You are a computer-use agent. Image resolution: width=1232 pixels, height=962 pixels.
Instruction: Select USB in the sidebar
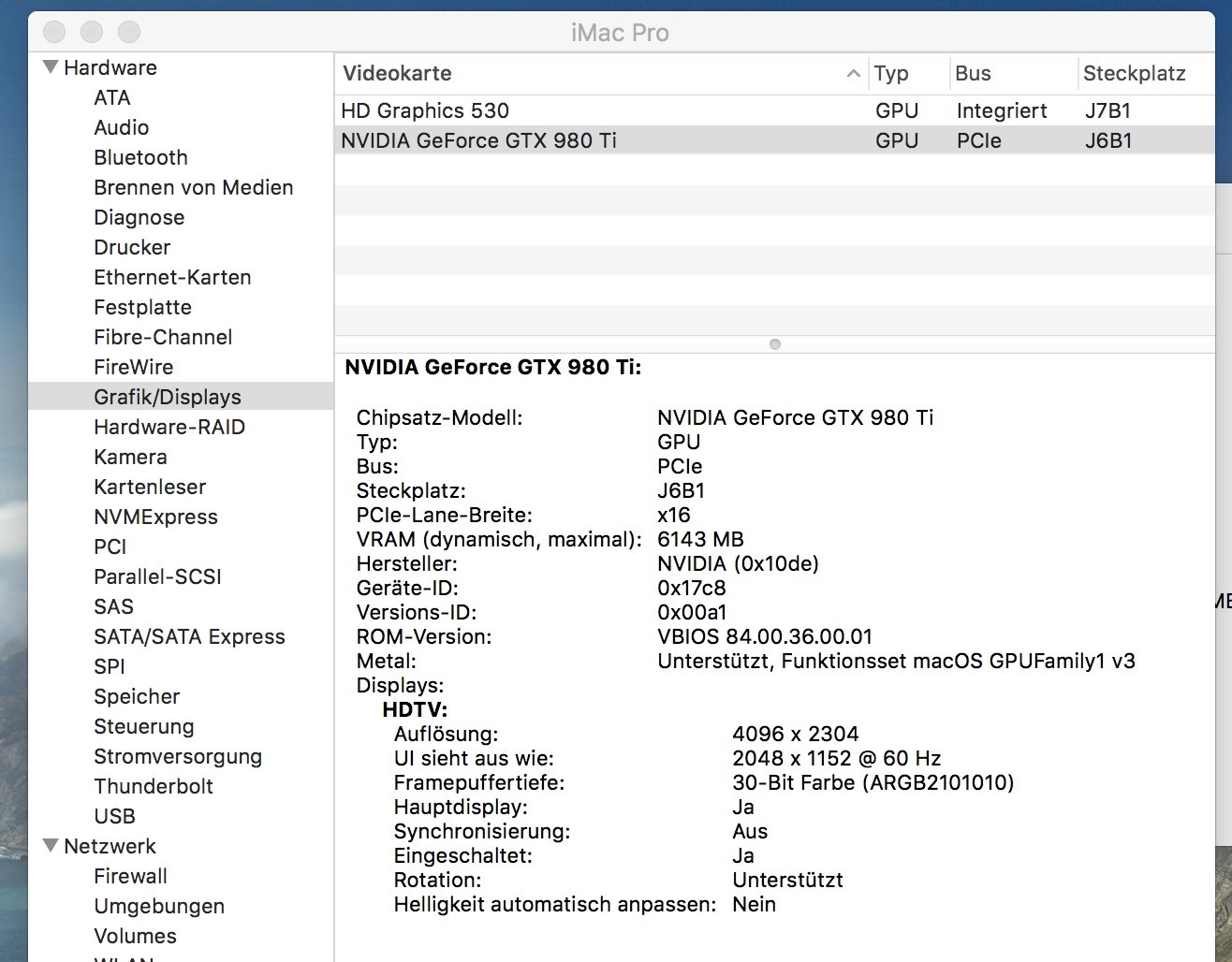(x=114, y=816)
